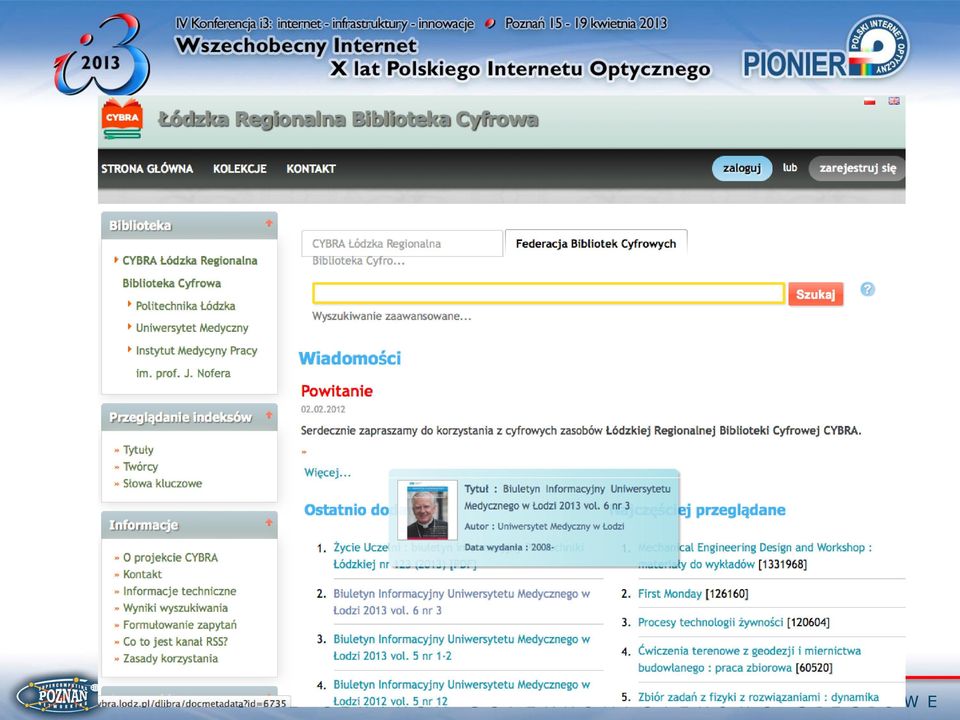This screenshot has width=960, height=720.
Task: Open KONTAKT menu item
Action: [x=311, y=168]
